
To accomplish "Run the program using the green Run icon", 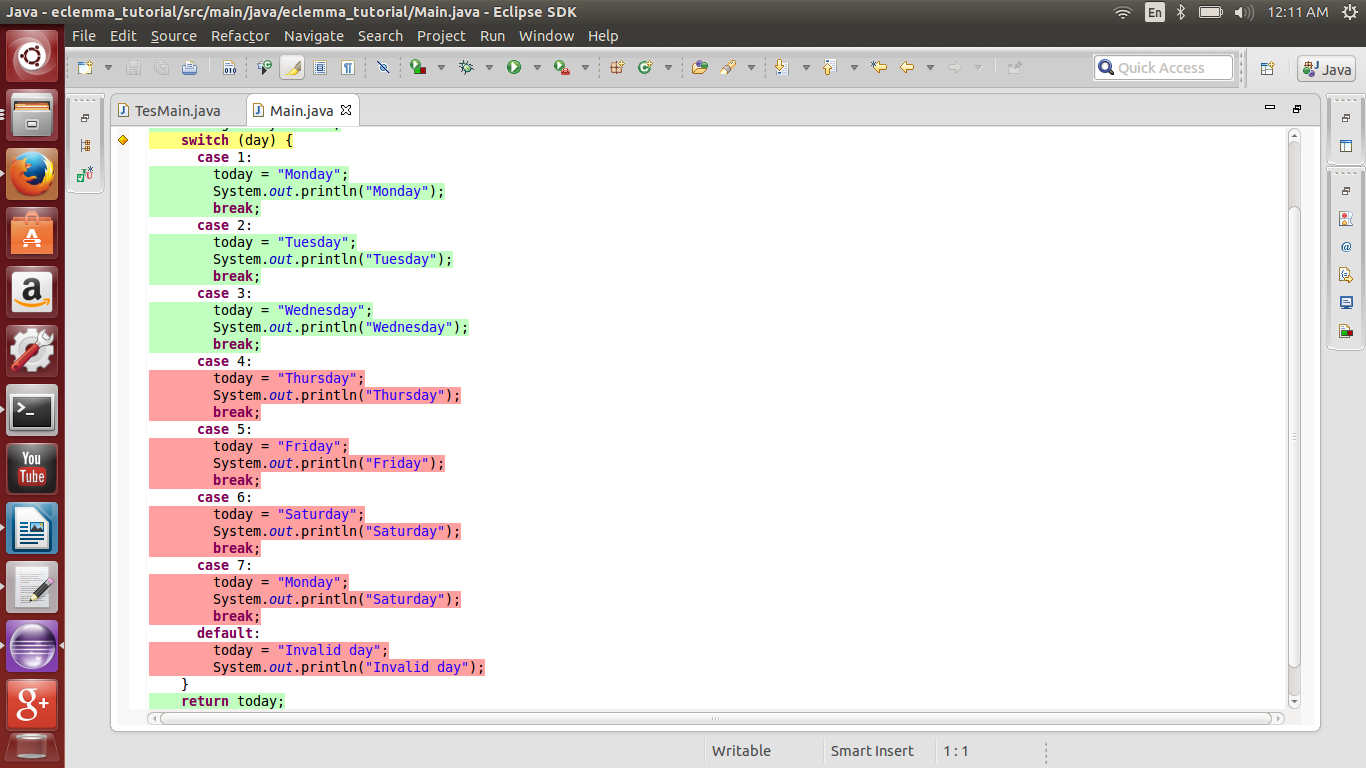I will click(x=514, y=68).
